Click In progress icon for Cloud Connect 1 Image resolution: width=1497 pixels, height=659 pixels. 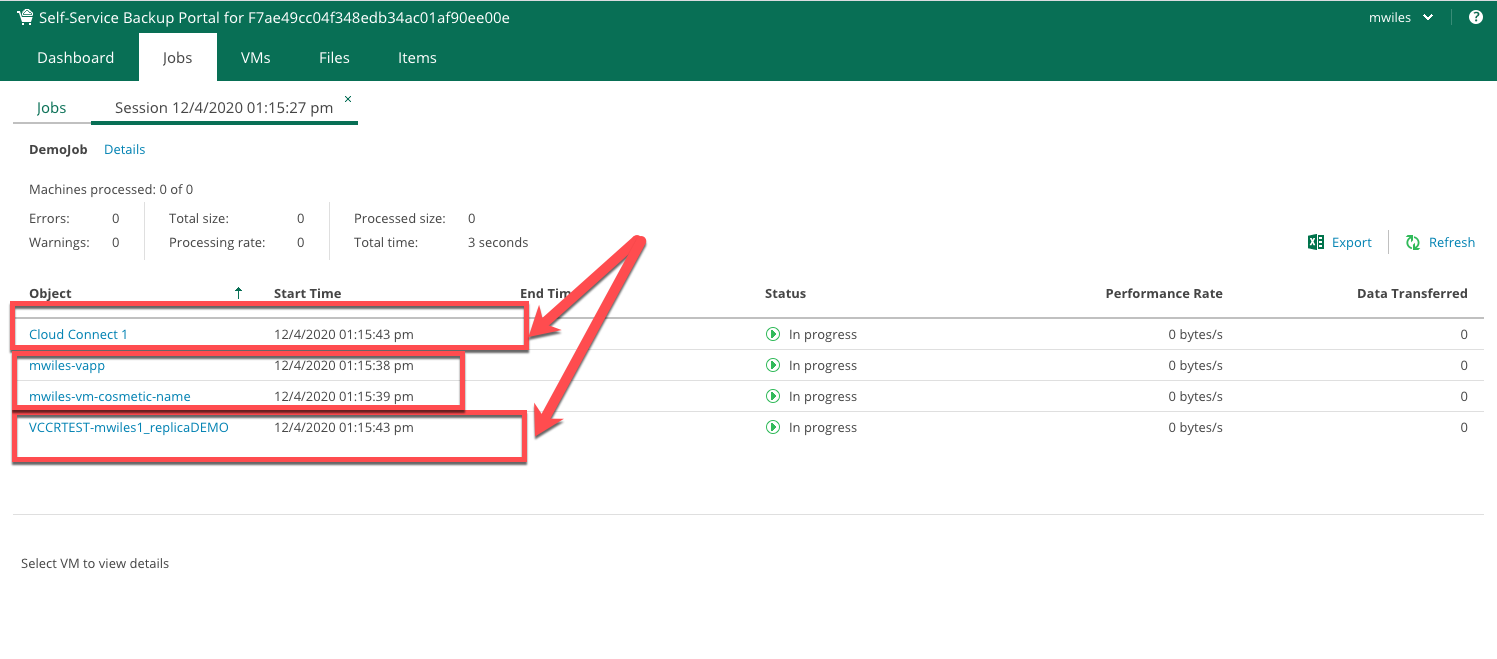(x=772, y=334)
